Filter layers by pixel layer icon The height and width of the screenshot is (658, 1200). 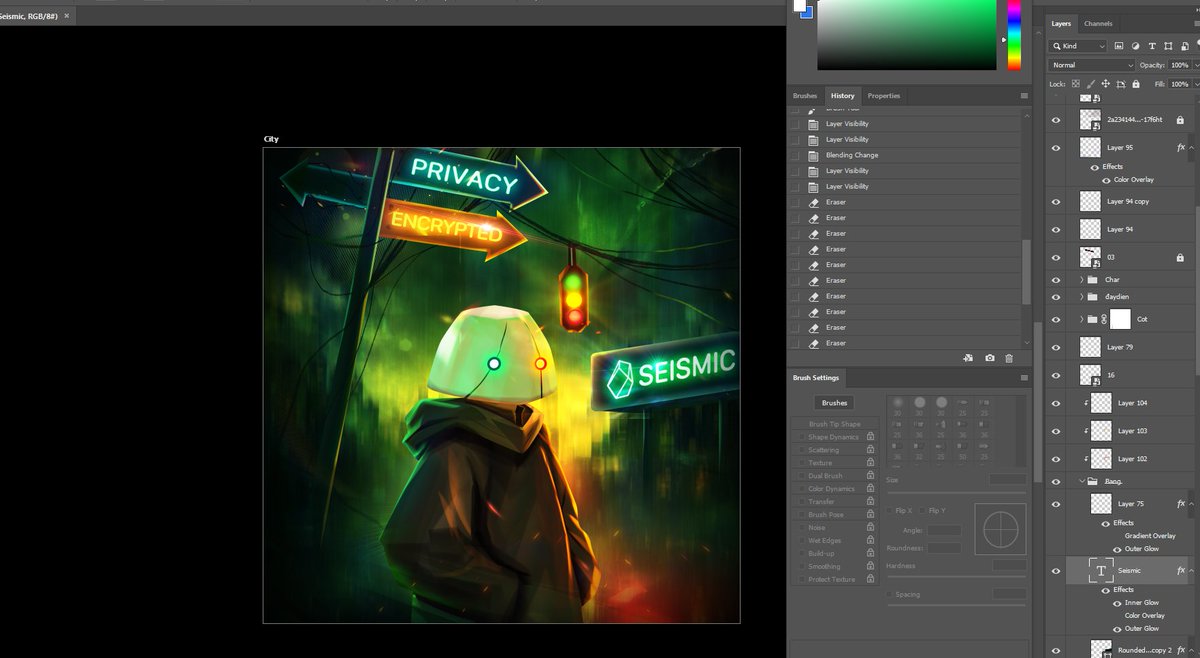(x=1119, y=46)
